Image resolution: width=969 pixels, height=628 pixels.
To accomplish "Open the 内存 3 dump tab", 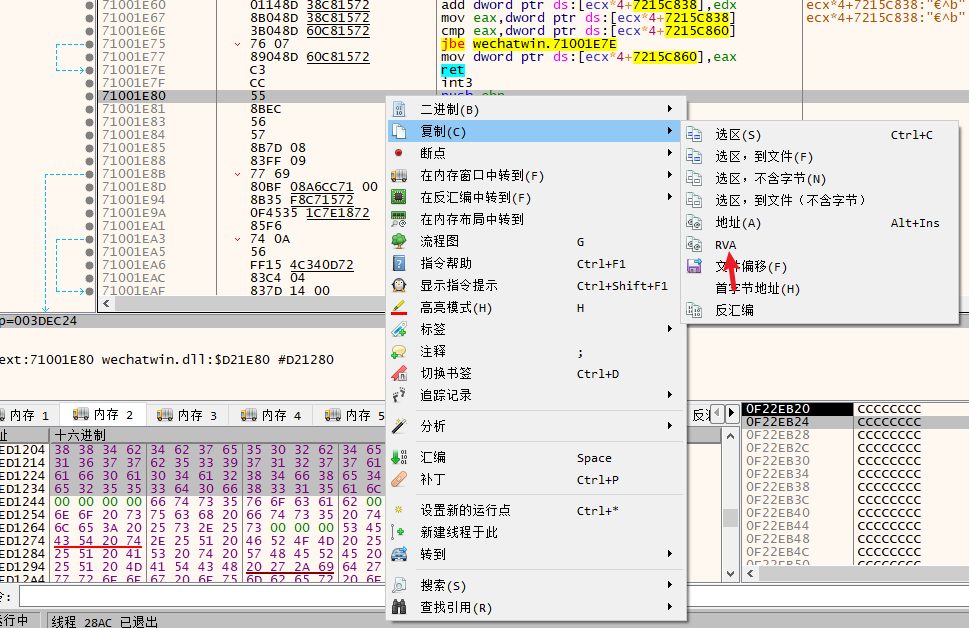I will tap(197, 415).
